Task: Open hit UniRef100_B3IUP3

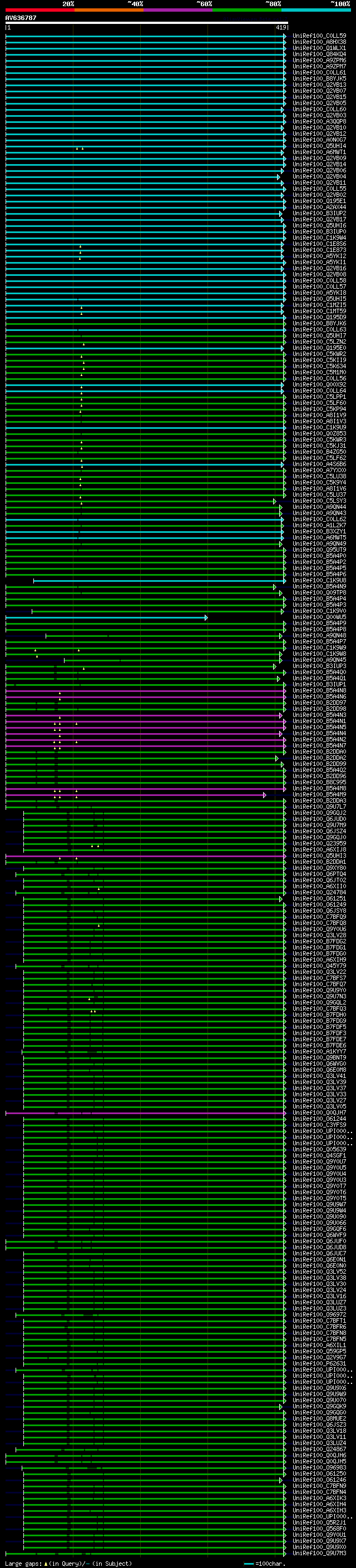Action: 319,666
